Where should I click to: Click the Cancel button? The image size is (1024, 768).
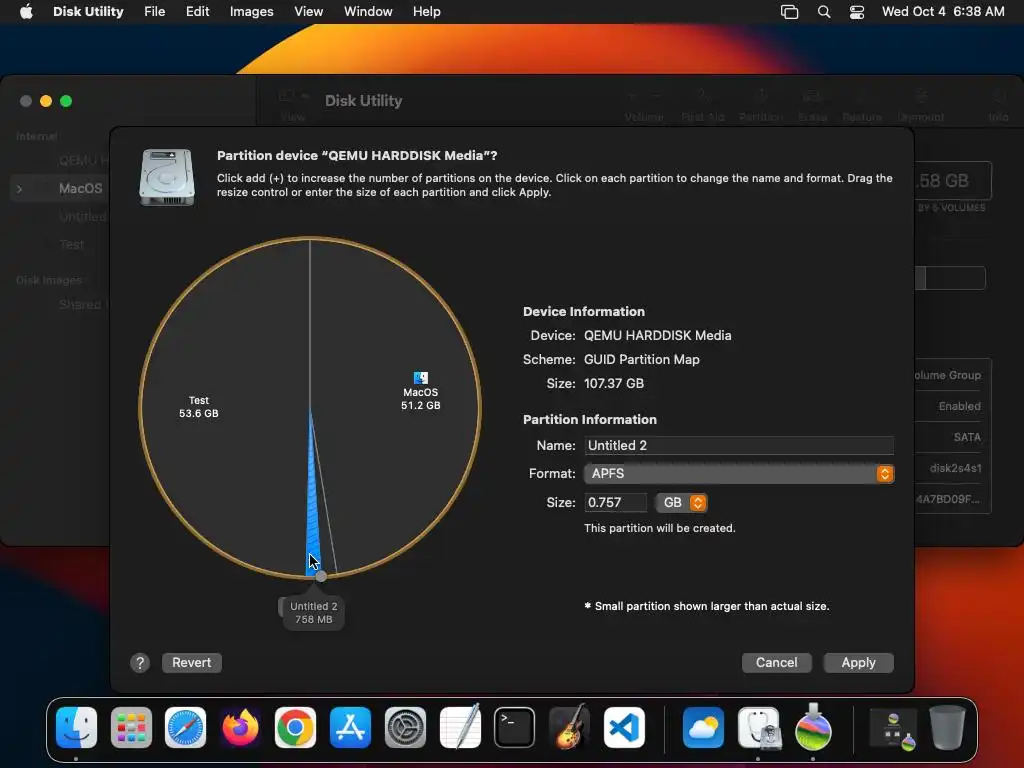(x=776, y=663)
